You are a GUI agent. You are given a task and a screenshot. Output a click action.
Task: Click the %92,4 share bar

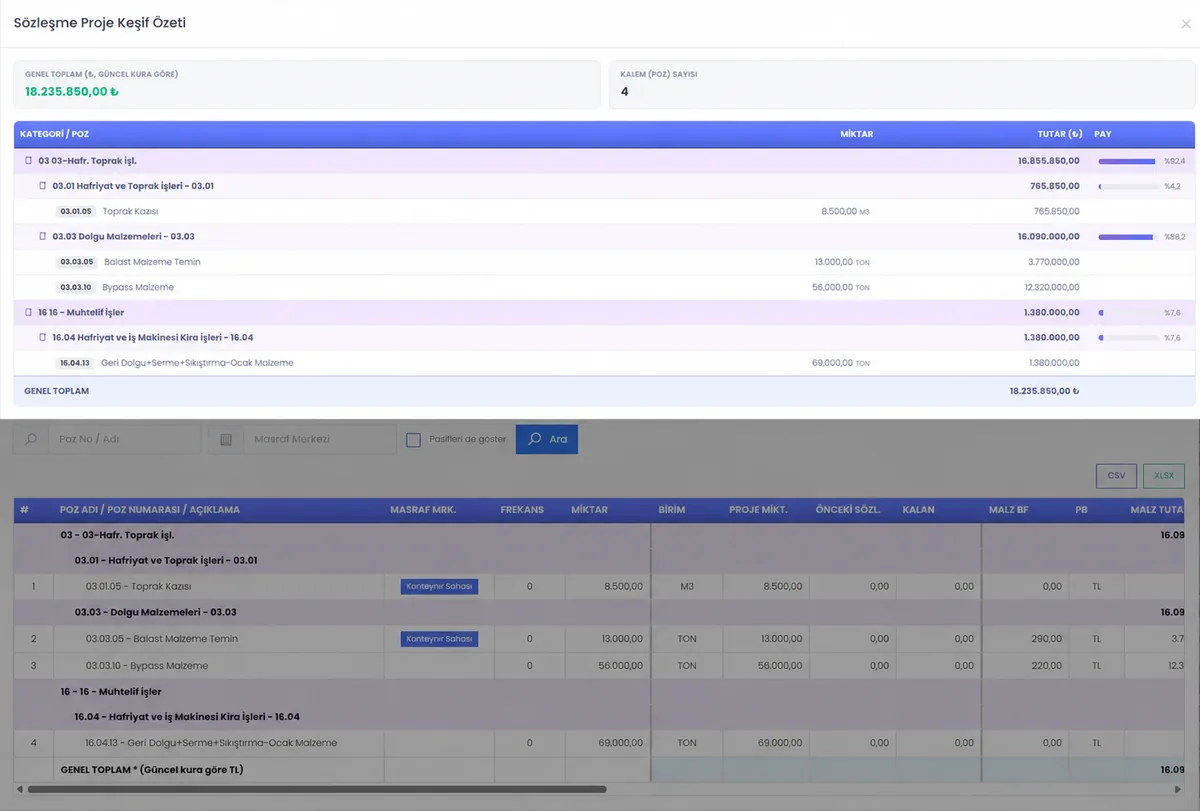click(x=1128, y=161)
